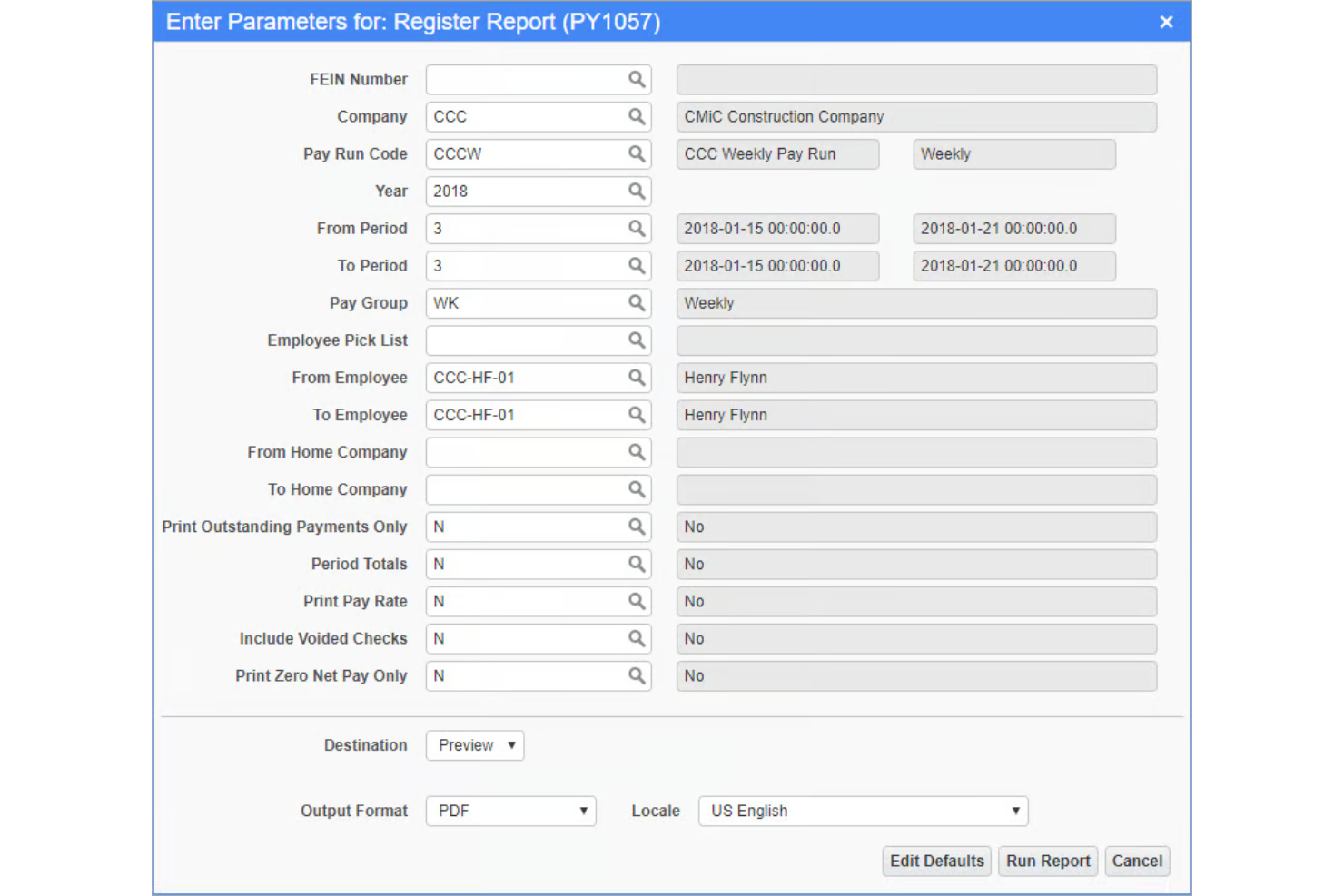1344x896 pixels.
Task: Open the Print Pay Rate lookup
Action: (x=637, y=601)
